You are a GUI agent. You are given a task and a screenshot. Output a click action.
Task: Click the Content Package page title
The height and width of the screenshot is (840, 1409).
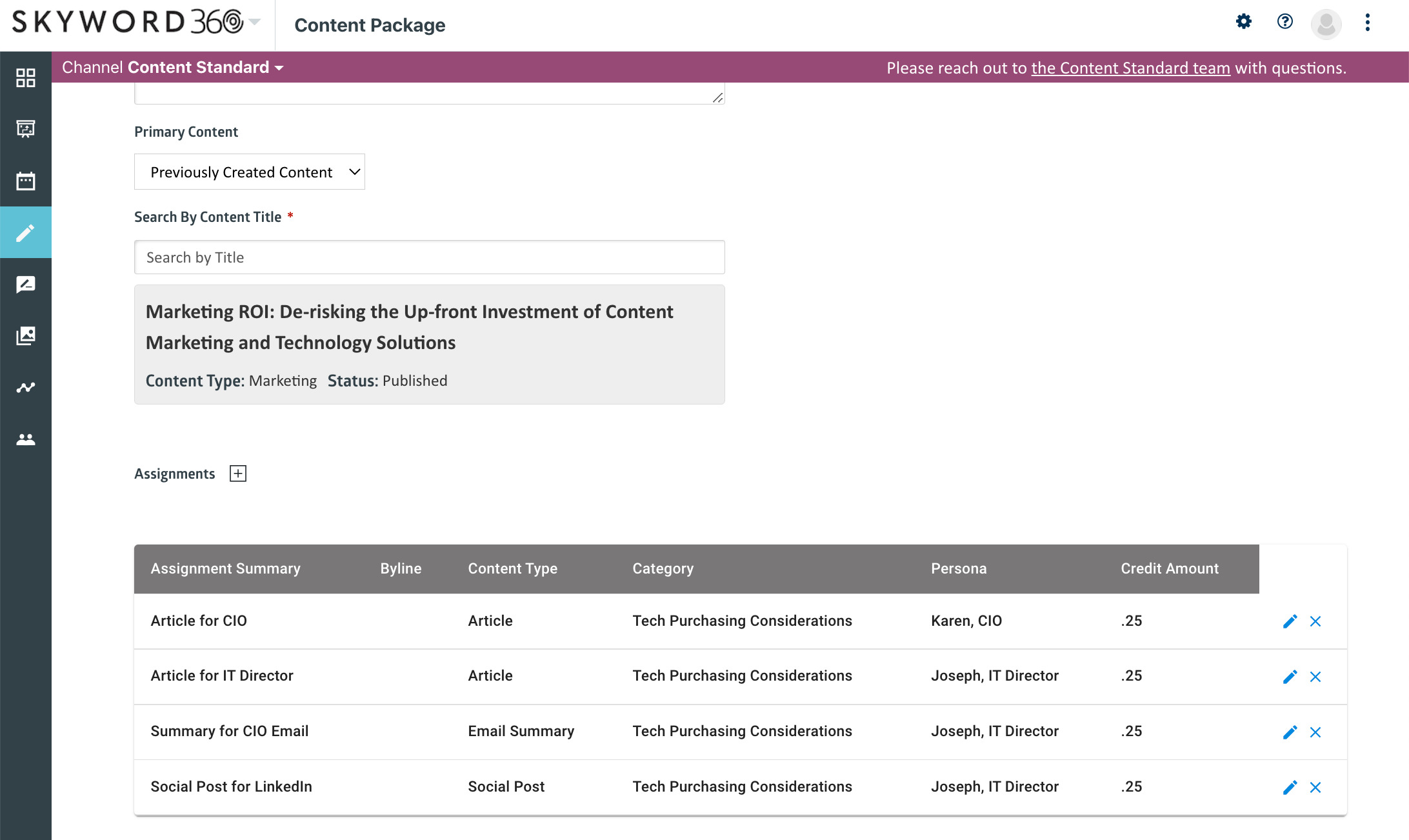pyautogui.click(x=370, y=25)
